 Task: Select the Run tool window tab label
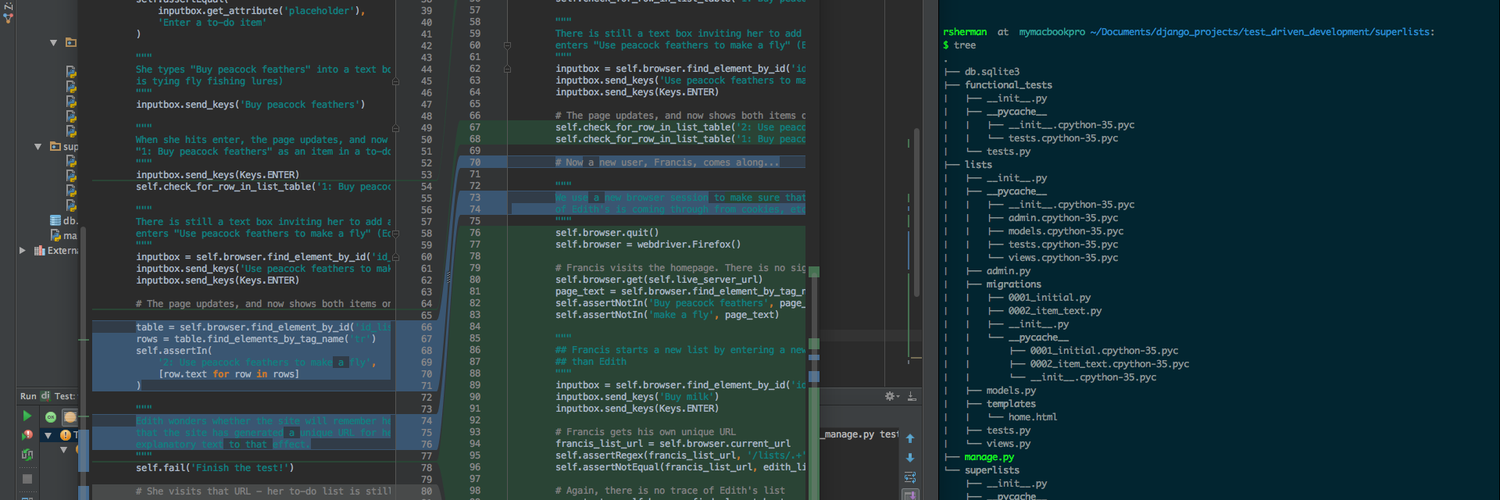coord(28,396)
